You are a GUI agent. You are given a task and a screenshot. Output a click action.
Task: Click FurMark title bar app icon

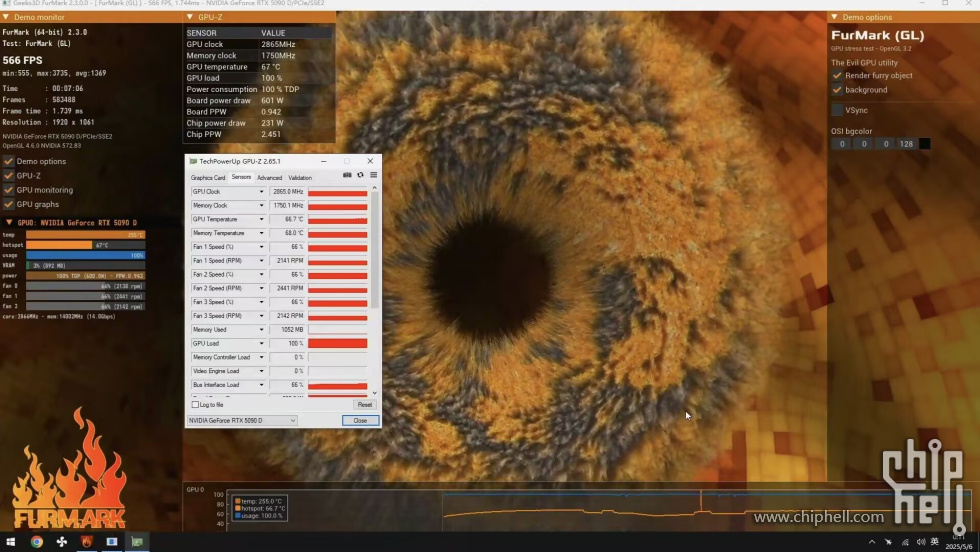pyautogui.click(x=6, y=4)
